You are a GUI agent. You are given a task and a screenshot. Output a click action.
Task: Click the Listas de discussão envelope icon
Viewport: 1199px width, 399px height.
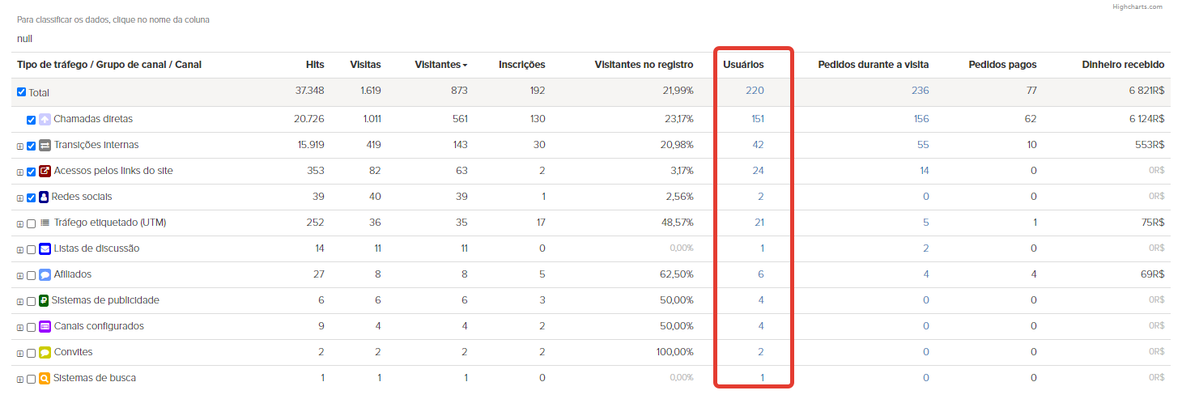pos(45,248)
